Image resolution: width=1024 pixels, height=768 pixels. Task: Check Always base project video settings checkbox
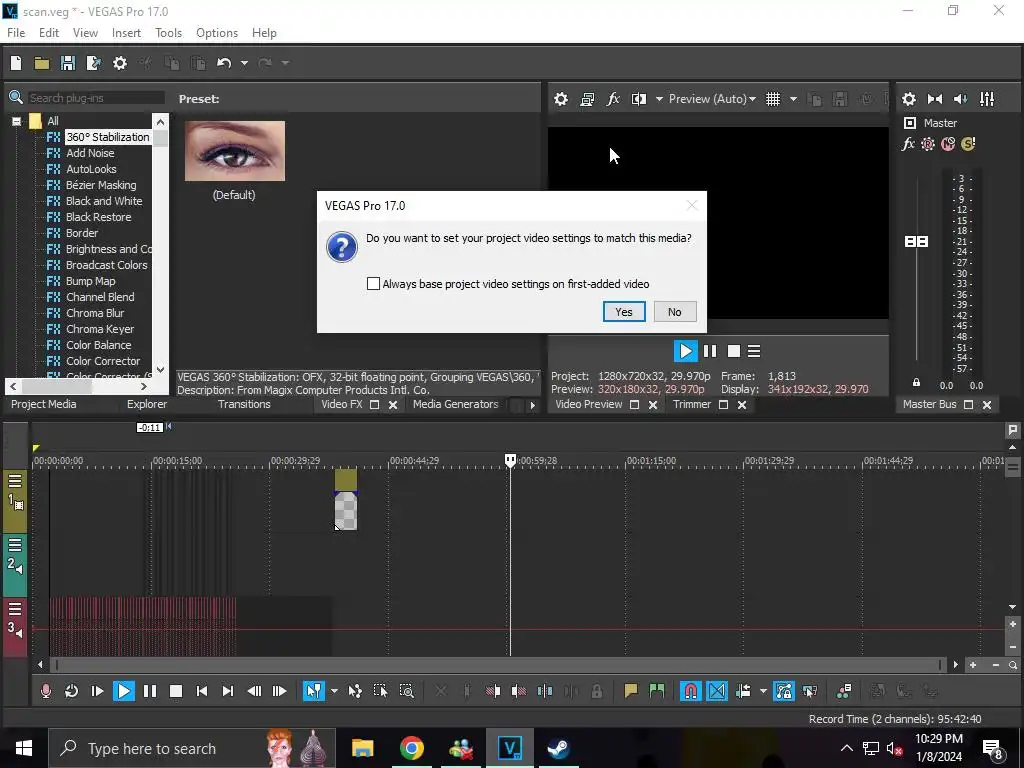373,283
